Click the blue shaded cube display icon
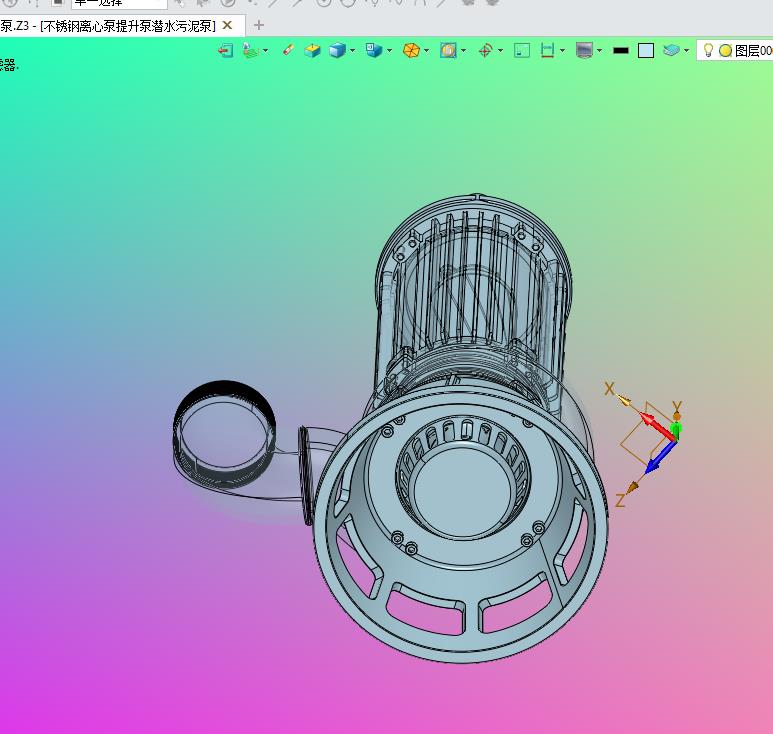The image size is (773, 734). (x=337, y=50)
